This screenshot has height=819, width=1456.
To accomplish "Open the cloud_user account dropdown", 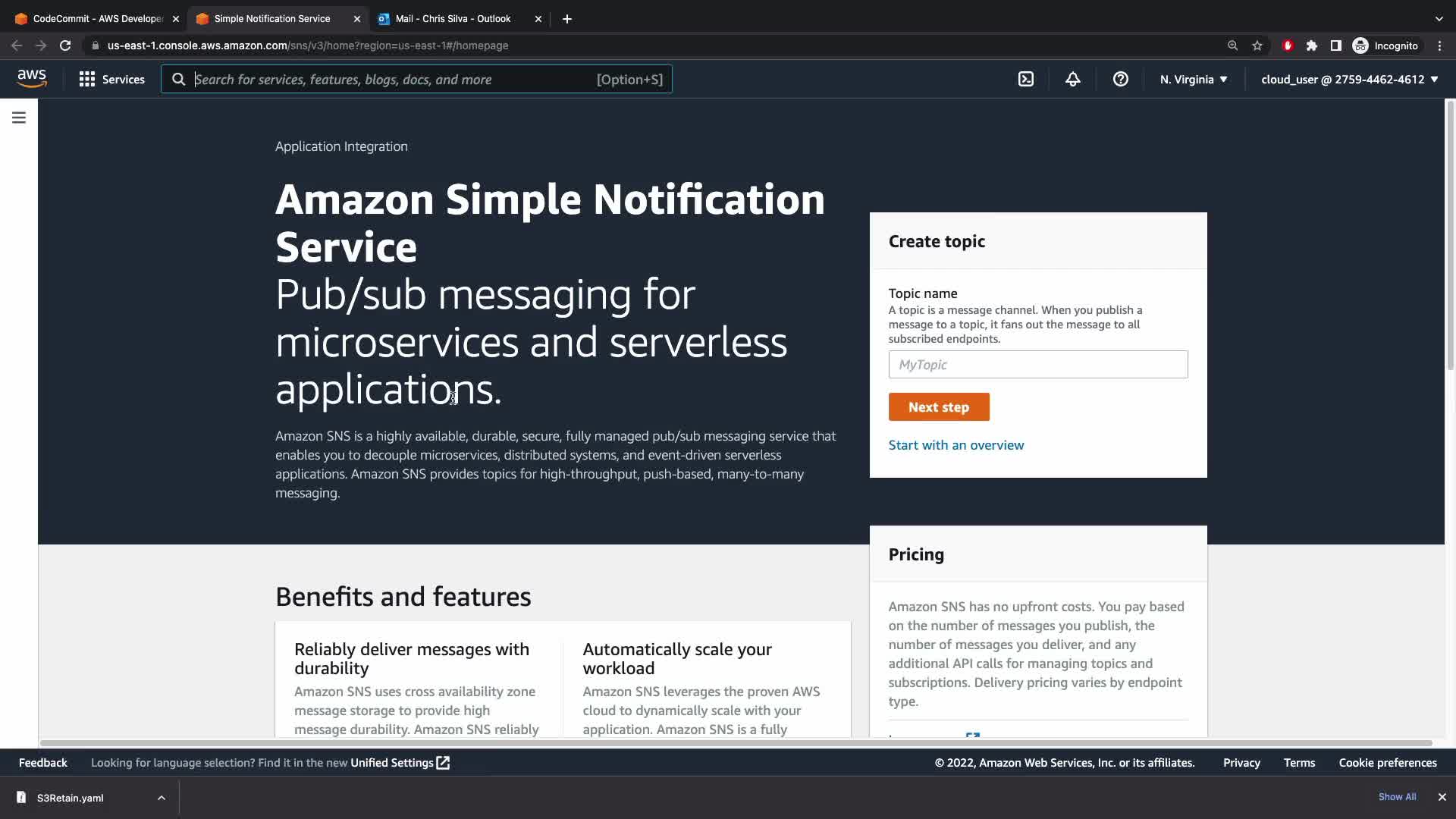I will tap(1349, 79).
